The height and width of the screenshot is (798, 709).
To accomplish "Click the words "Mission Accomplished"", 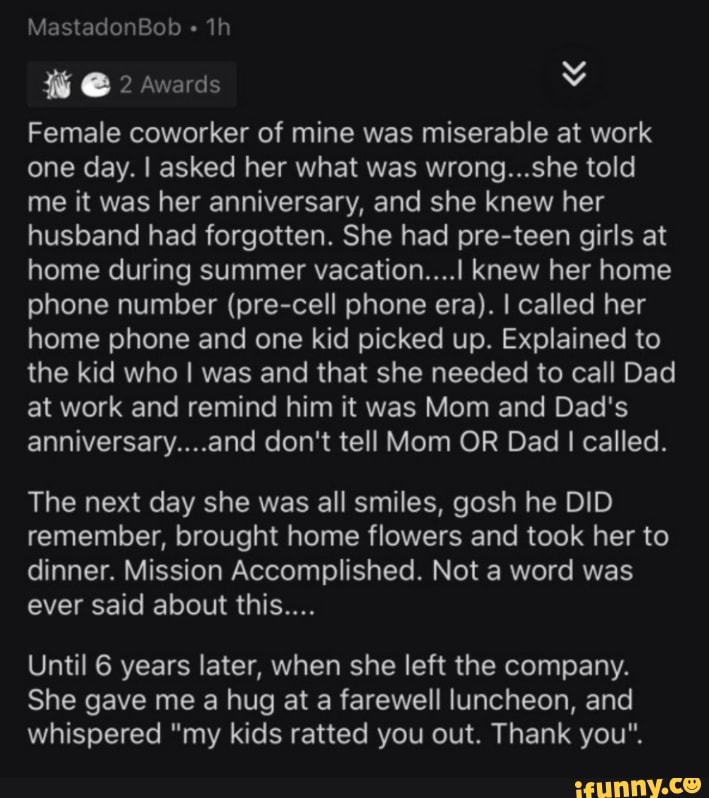I will point(270,571).
